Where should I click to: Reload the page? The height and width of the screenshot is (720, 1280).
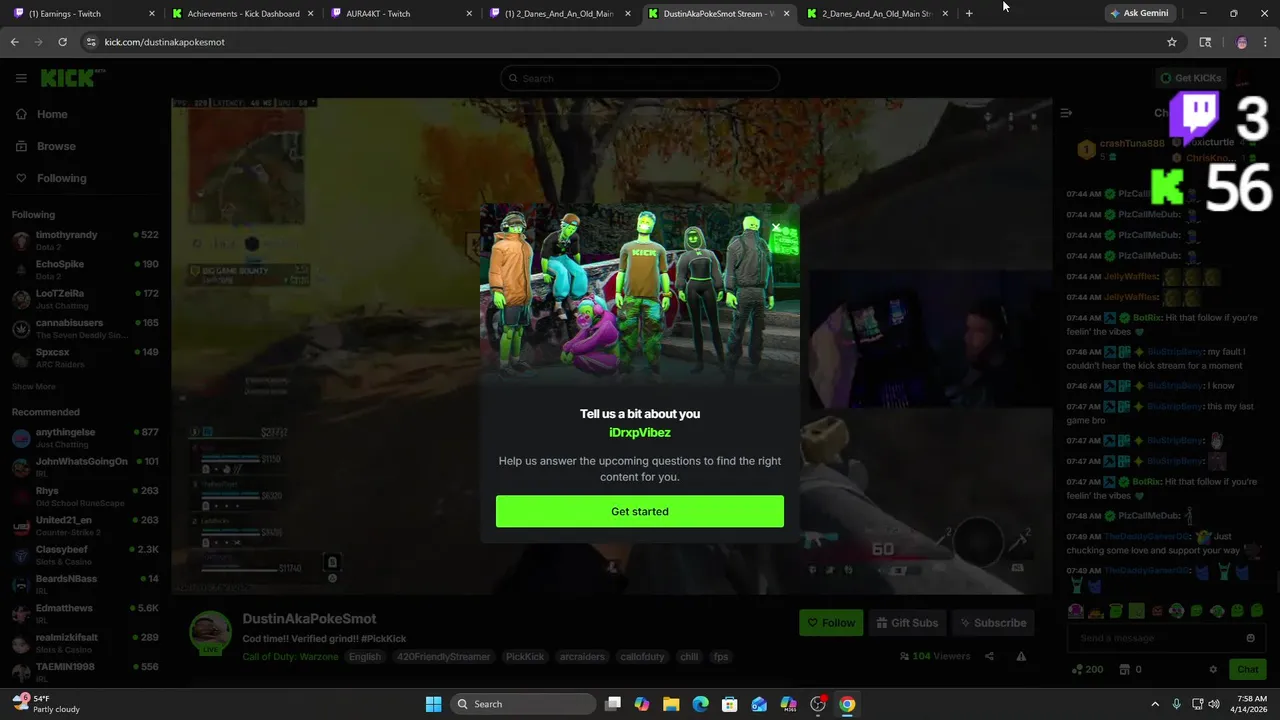pyautogui.click(x=62, y=42)
